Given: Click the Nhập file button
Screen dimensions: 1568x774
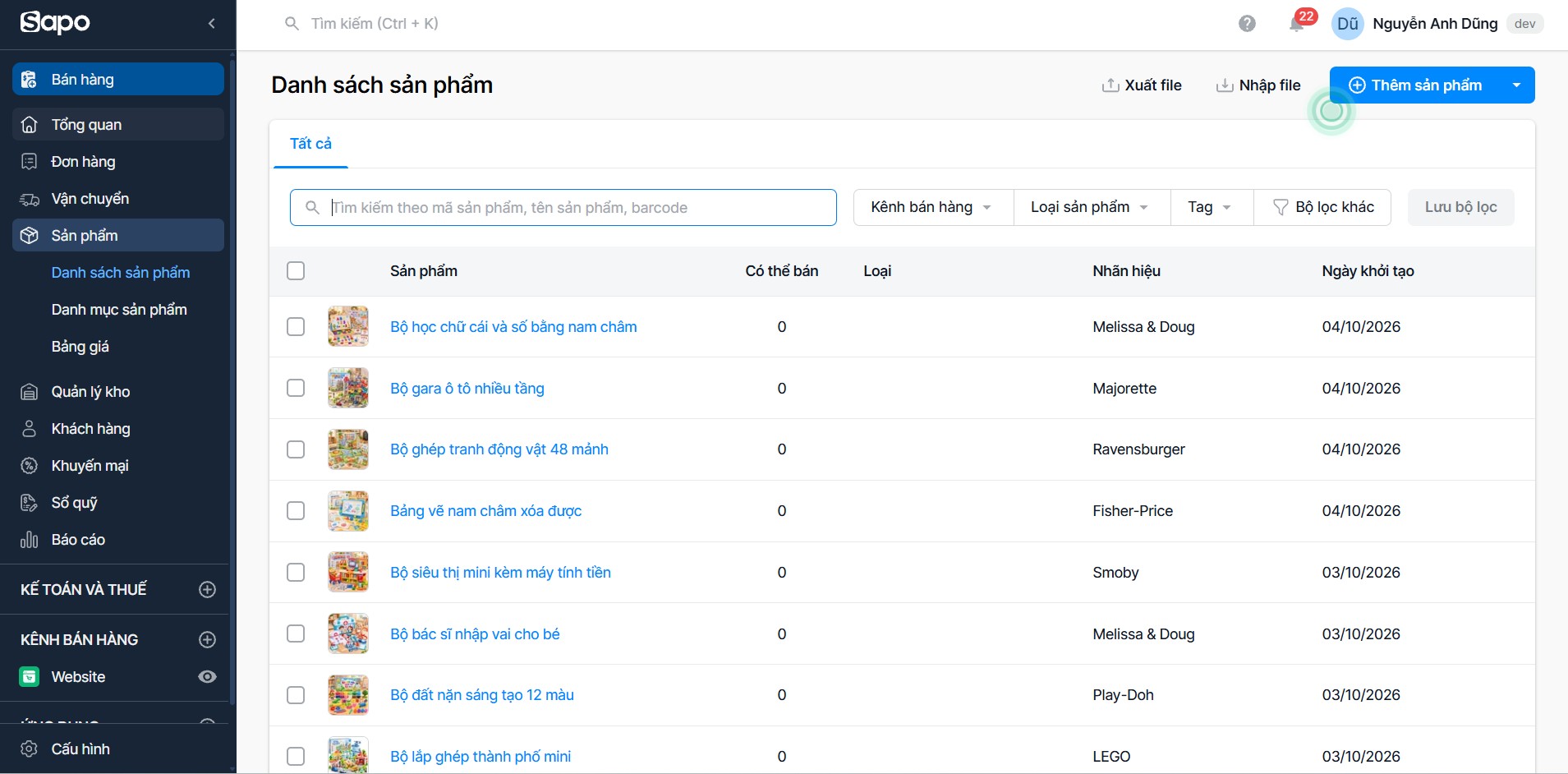Looking at the screenshot, I should (1258, 85).
